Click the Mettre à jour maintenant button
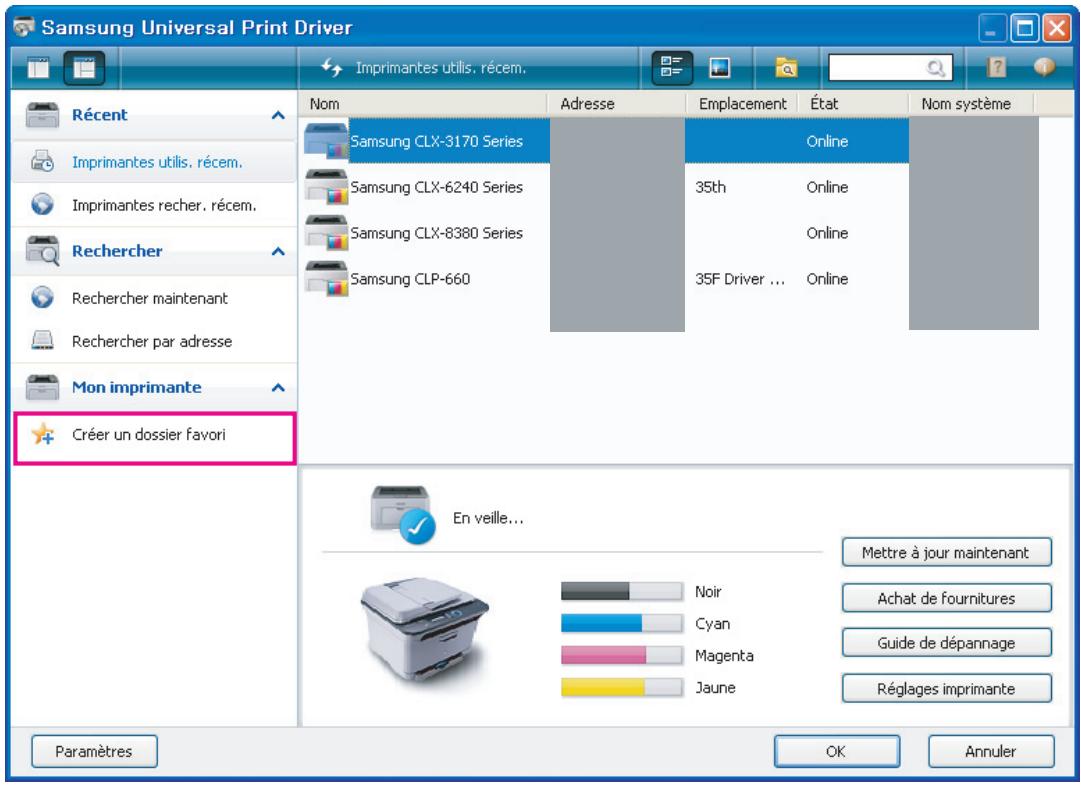Viewport: 1081px width, 785px height. click(x=947, y=553)
